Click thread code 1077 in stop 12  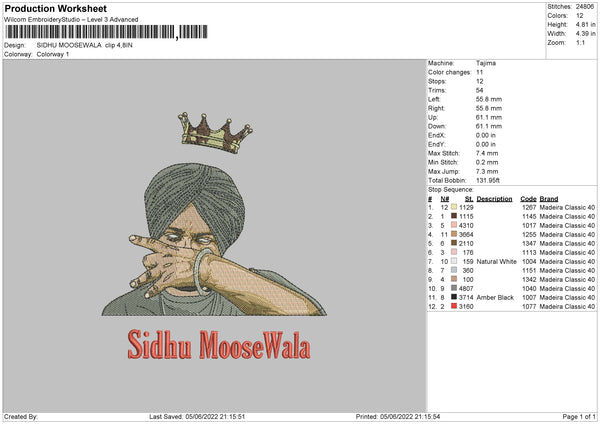[529, 307]
